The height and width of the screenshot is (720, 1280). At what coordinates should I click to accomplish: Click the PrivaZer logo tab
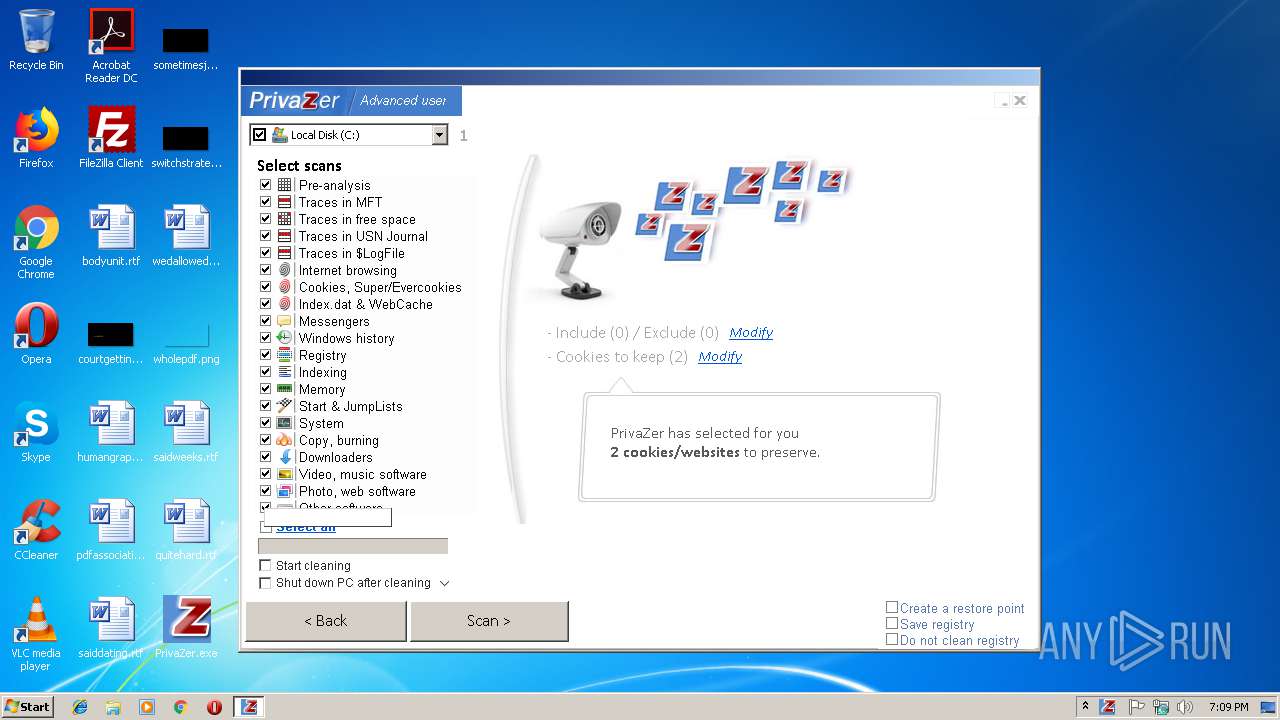tap(294, 100)
